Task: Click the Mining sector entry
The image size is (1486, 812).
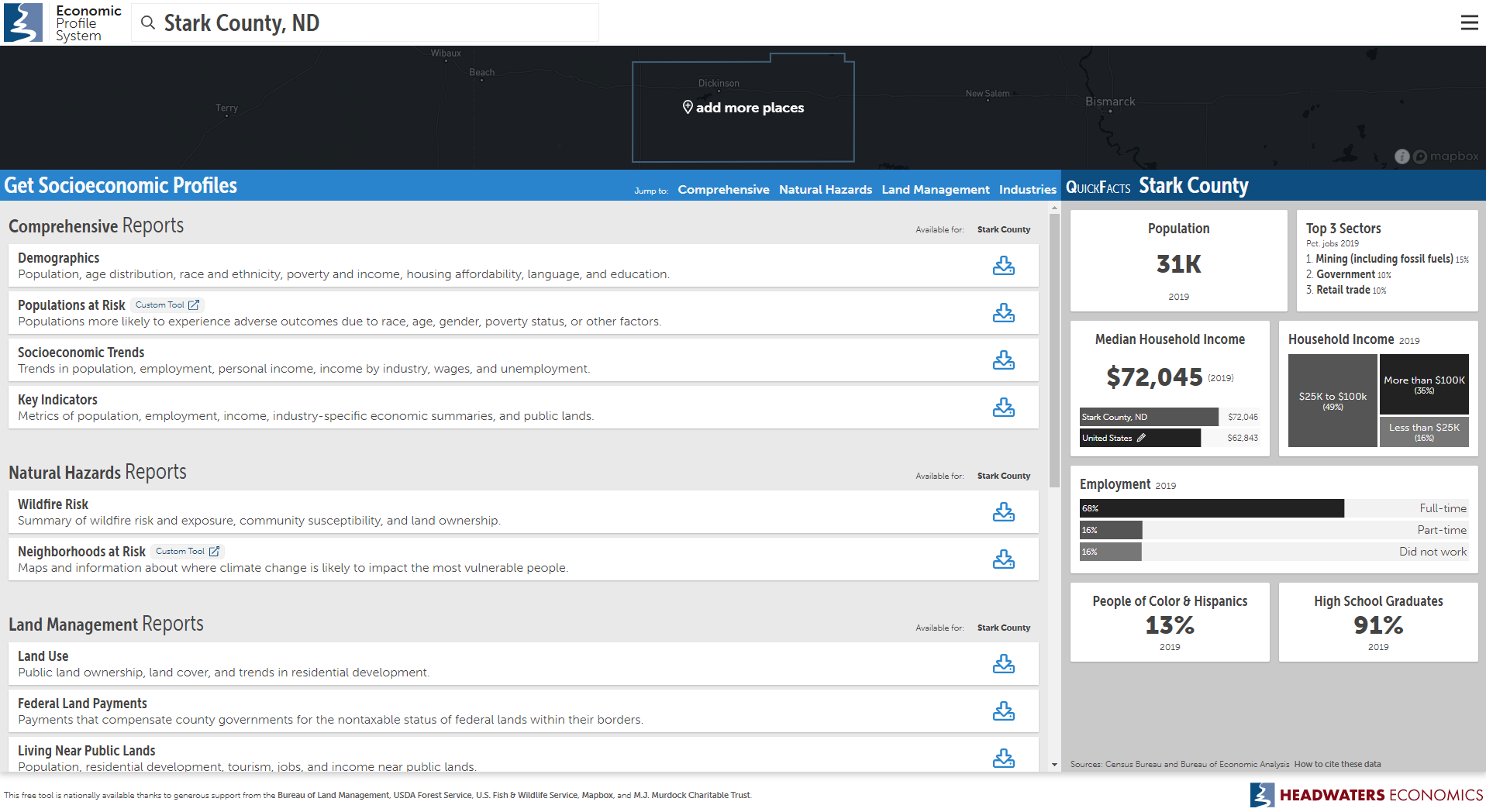Action: coord(1387,259)
